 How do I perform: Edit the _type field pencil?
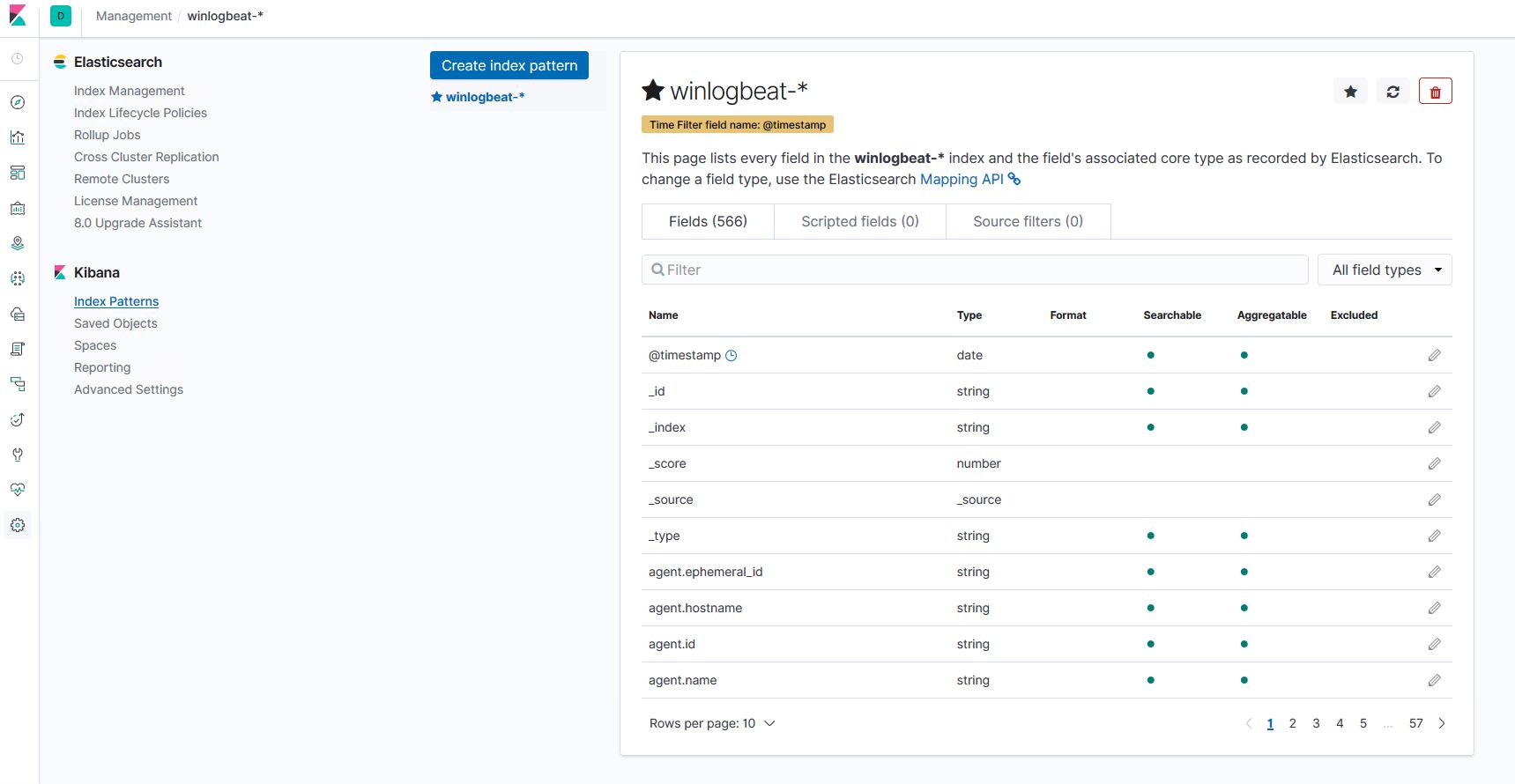1434,536
